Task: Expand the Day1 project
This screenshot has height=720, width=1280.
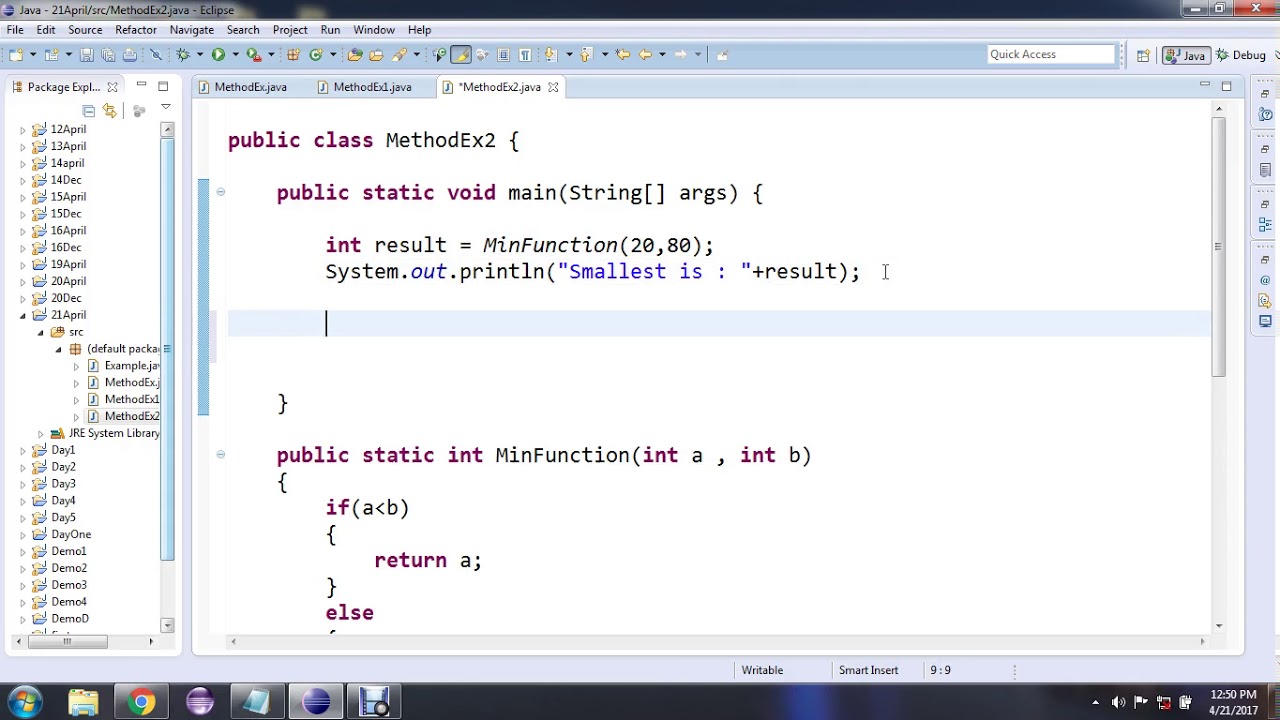Action: (23, 450)
